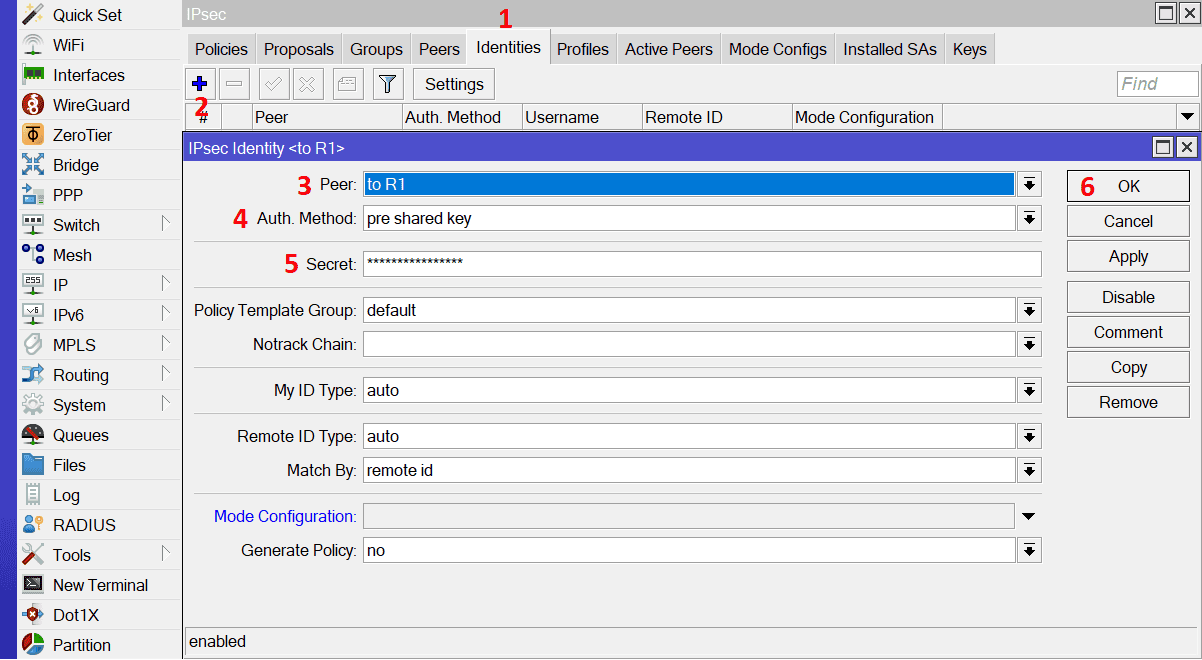Click the Disable button in identity dialog
Image resolution: width=1202 pixels, height=660 pixels.
pyautogui.click(x=1128, y=297)
